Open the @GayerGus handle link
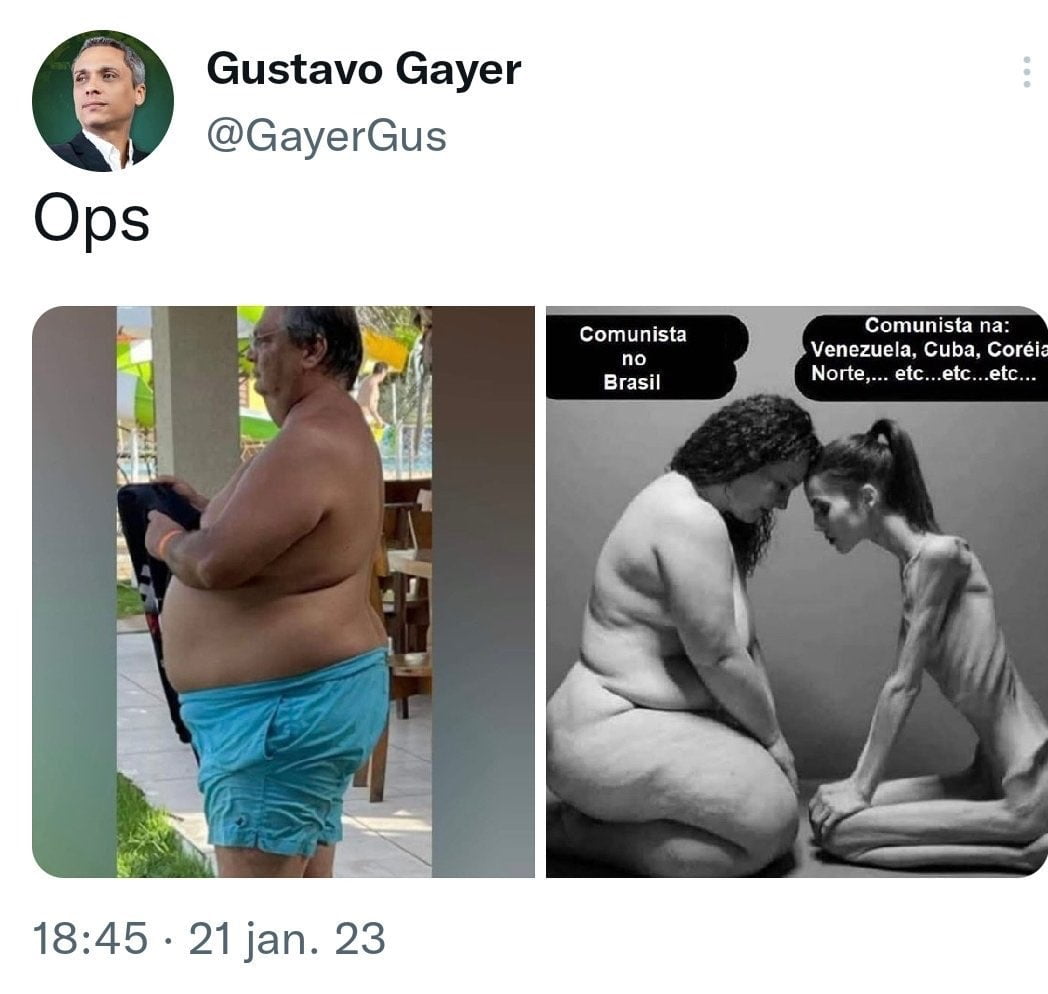Viewport: 1048px width, 994px height. click(327, 136)
